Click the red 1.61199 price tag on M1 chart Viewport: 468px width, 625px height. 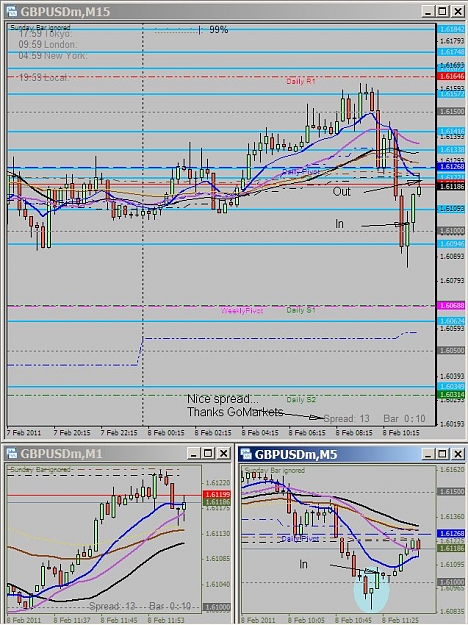click(217, 495)
